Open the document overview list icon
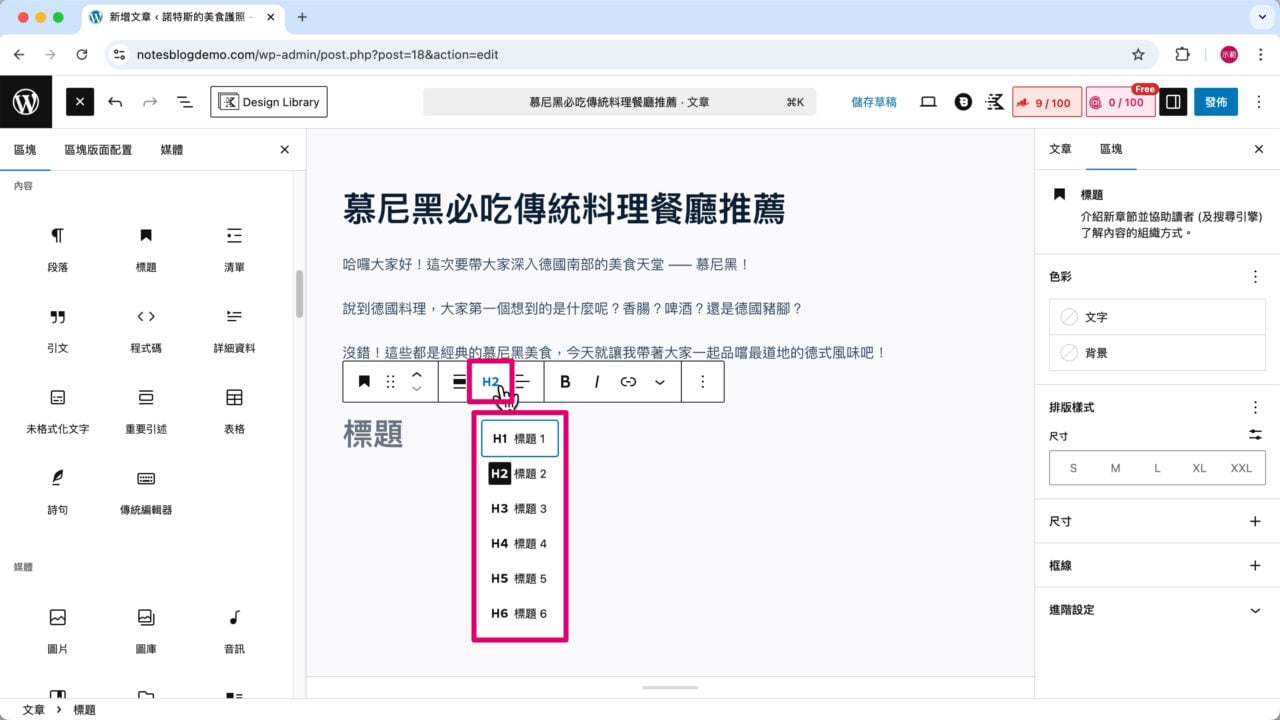The width and height of the screenshot is (1280, 720). click(184, 101)
